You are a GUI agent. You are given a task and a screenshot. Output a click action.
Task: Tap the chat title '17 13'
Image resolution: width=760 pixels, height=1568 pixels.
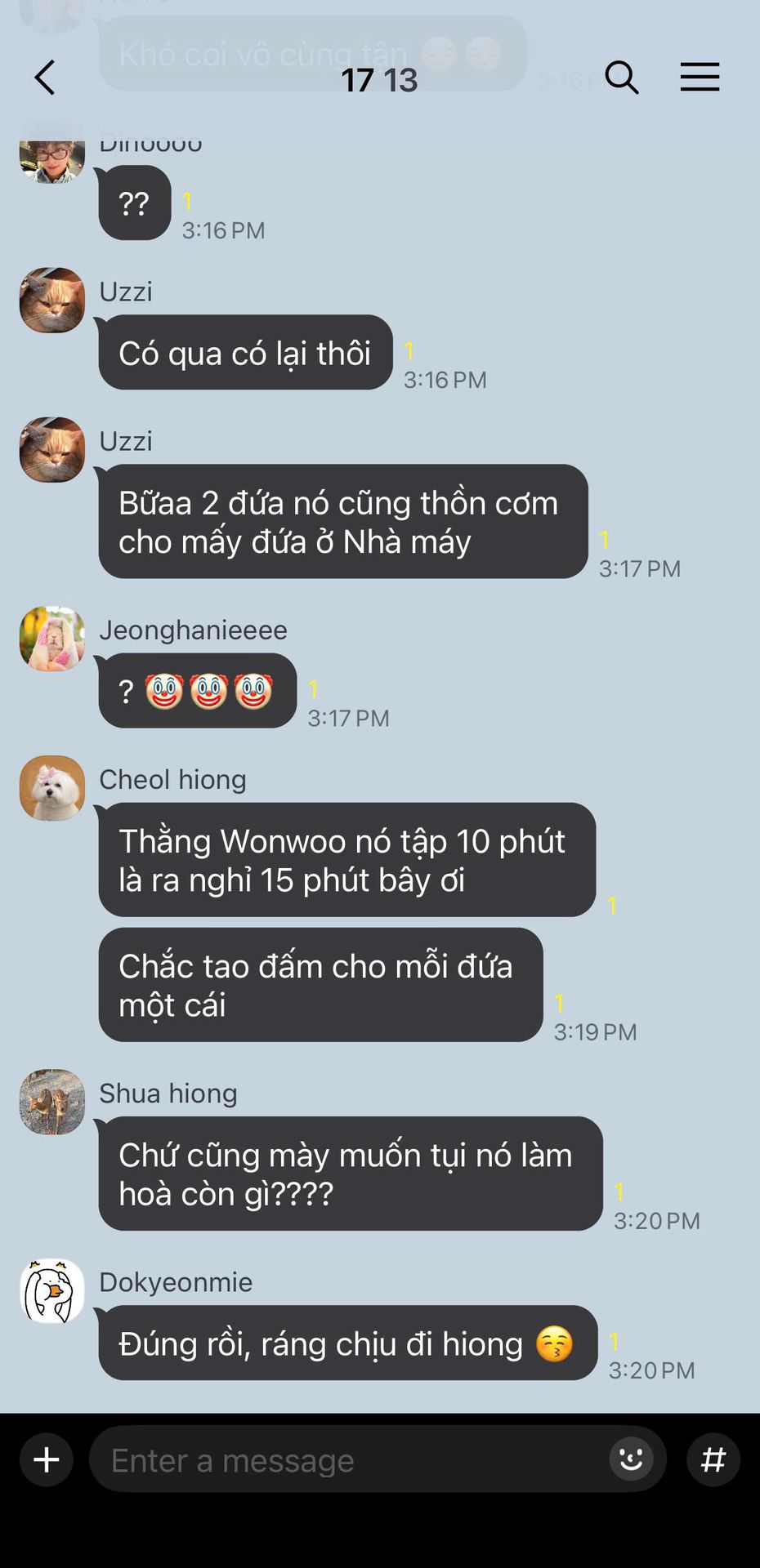[x=379, y=80]
